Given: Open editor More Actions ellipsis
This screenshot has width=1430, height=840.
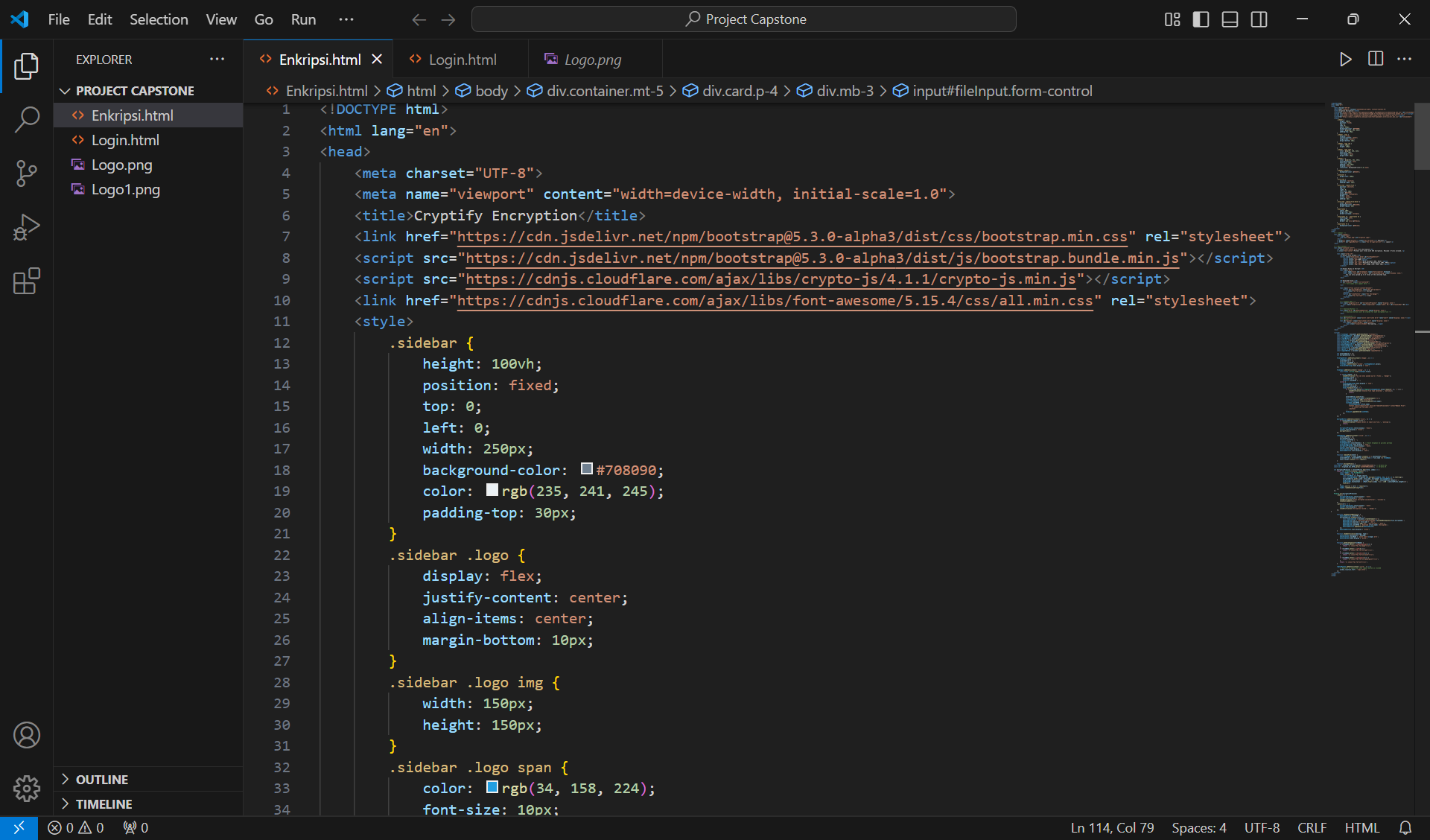Looking at the screenshot, I should [x=1405, y=59].
